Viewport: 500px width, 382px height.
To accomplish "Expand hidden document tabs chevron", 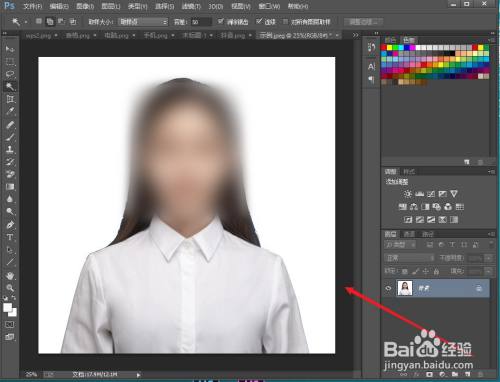I will click(x=356, y=35).
